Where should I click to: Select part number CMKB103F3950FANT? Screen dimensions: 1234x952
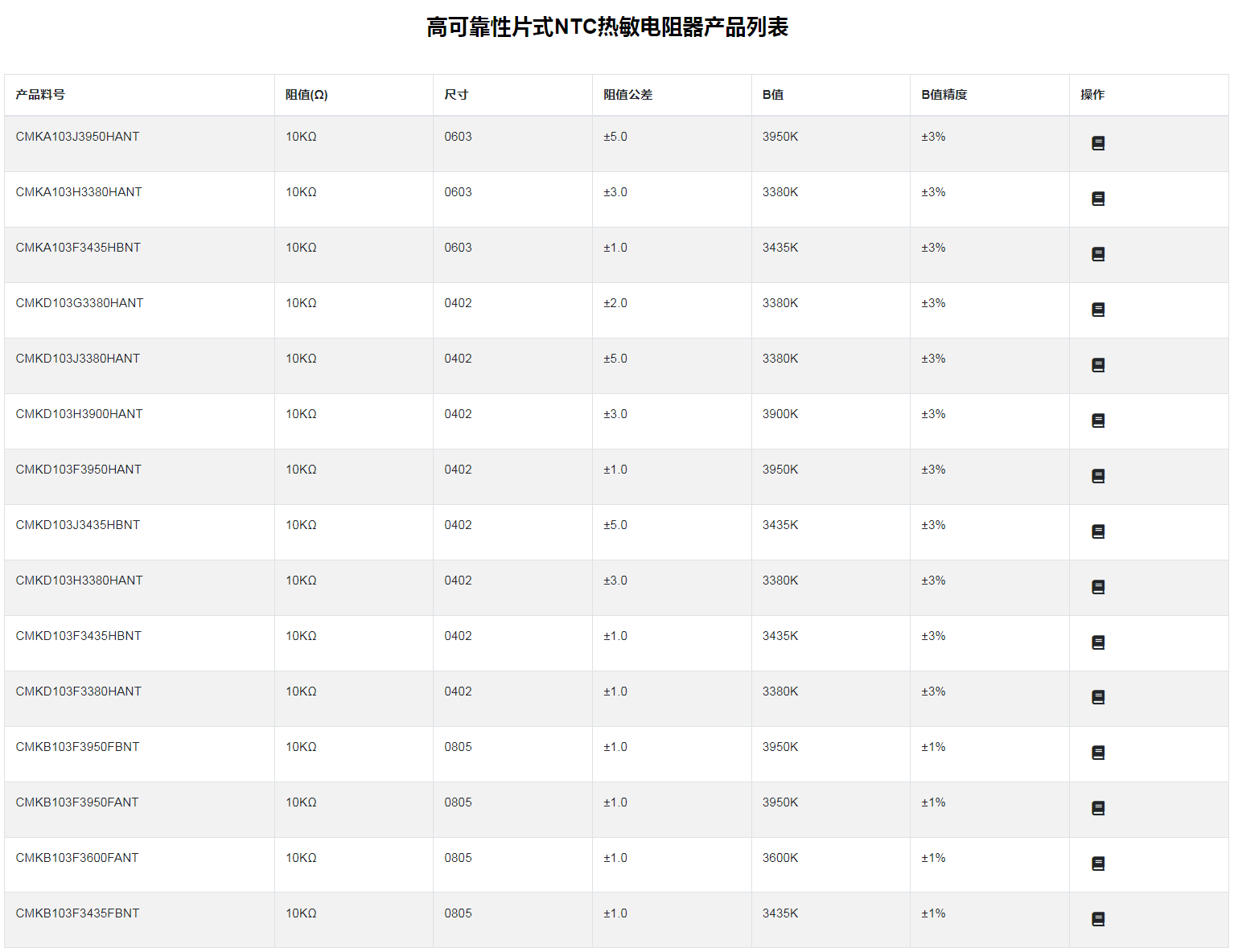tap(77, 802)
